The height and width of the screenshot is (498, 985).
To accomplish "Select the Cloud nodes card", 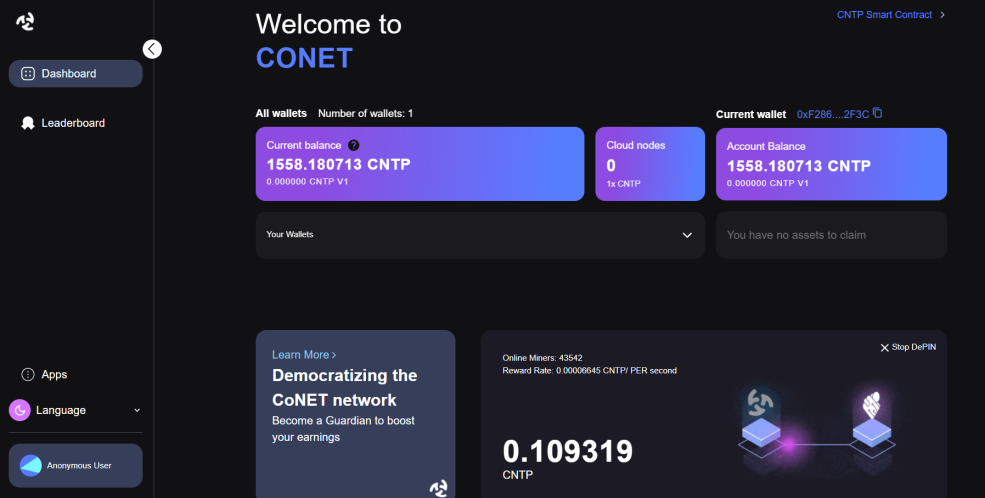I will click(650, 164).
